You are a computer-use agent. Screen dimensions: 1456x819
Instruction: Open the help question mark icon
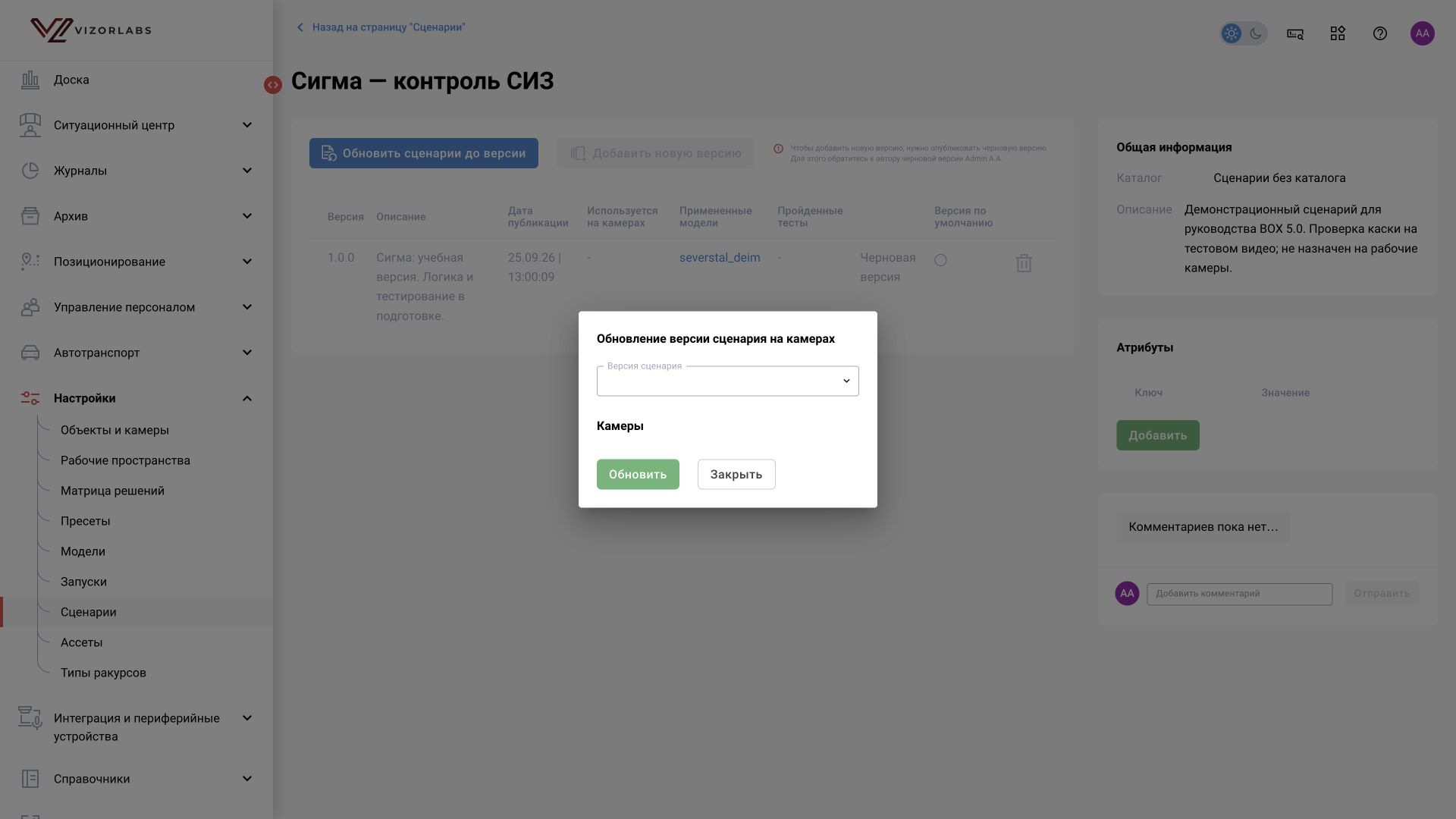(x=1380, y=33)
